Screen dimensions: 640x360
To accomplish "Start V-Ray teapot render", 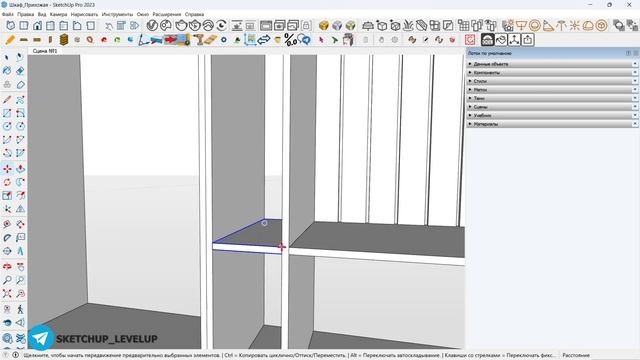I will [181, 25].
